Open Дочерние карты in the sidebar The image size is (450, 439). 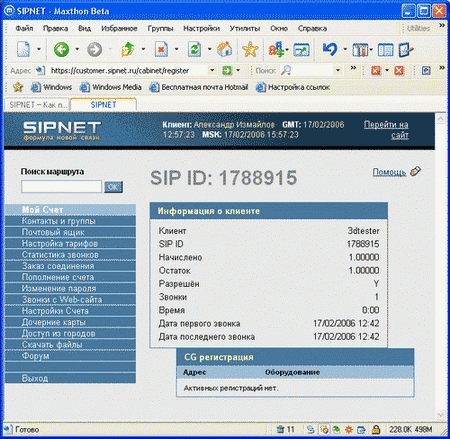70,322
